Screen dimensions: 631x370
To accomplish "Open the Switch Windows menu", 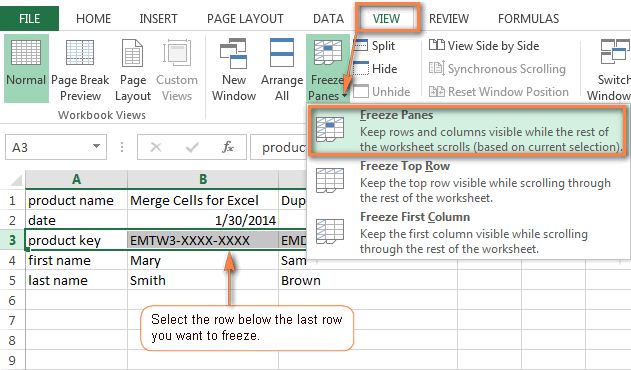I will [609, 69].
